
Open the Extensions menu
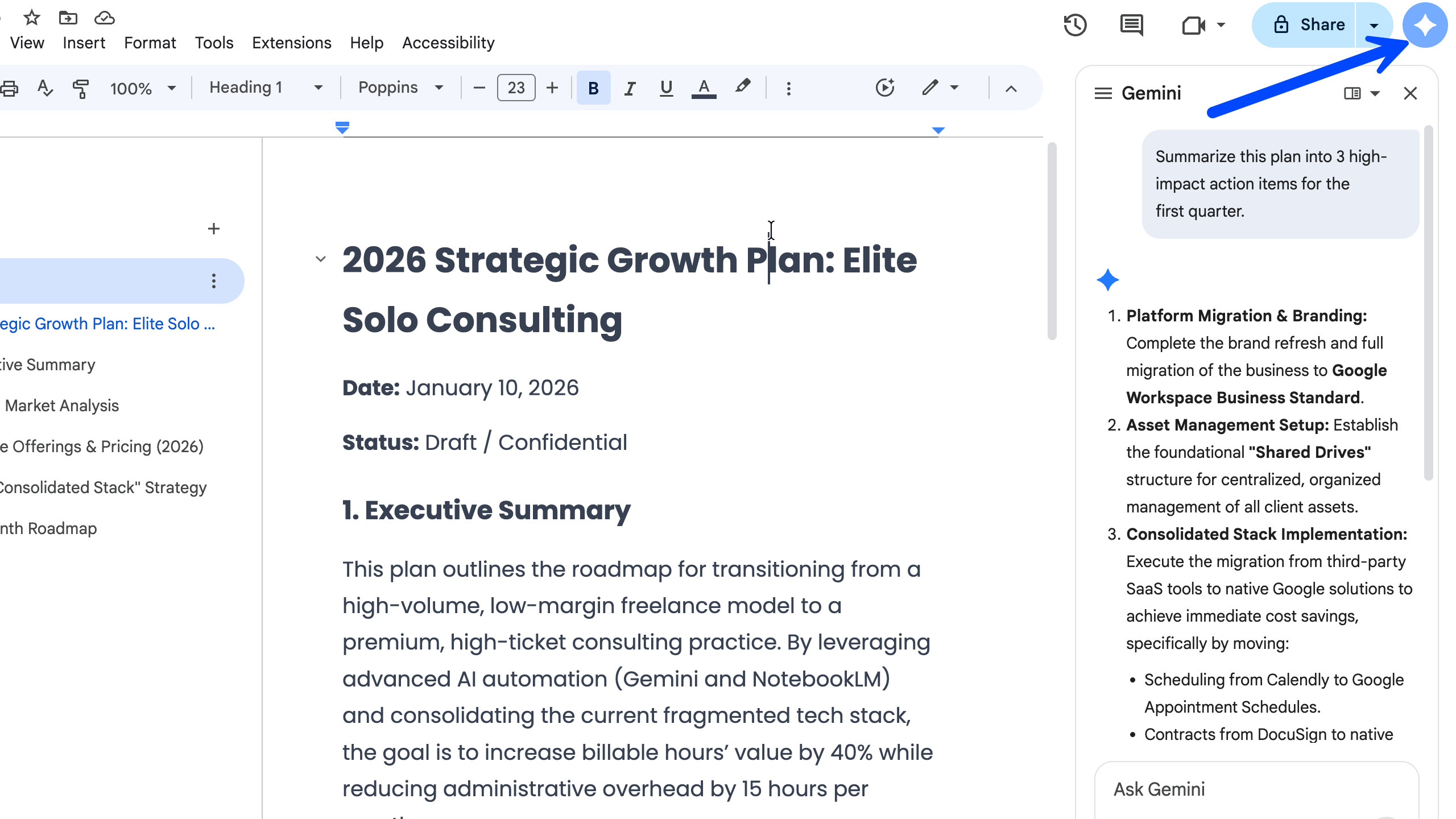click(x=291, y=43)
